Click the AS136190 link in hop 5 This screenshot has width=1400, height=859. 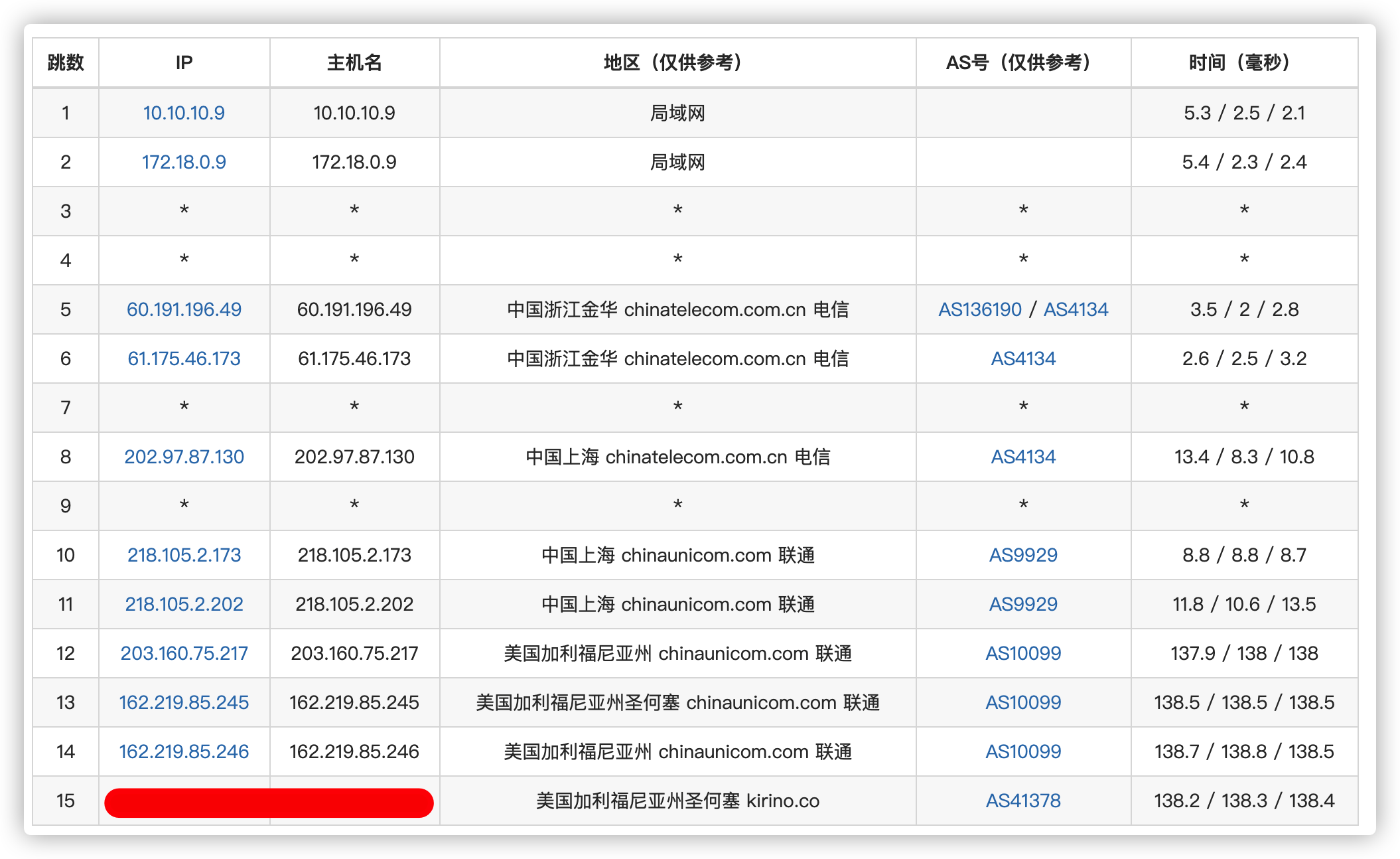[979, 309]
